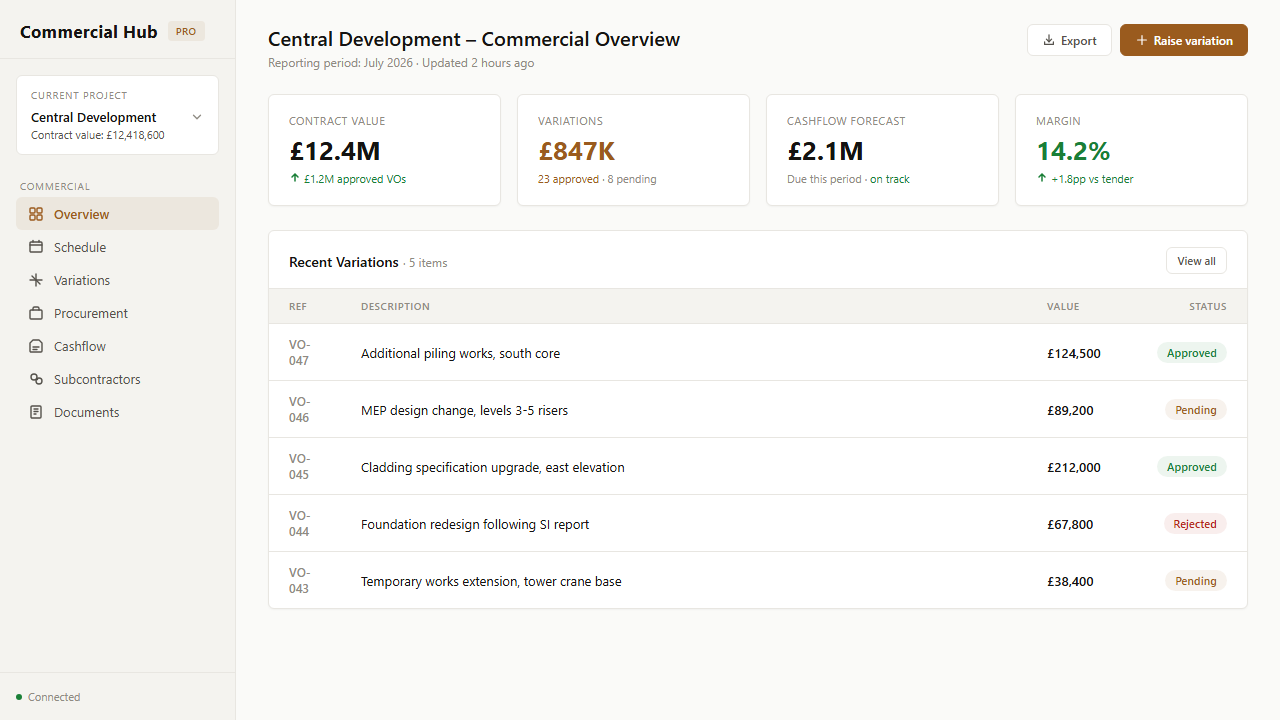Image resolution: width=1280 pixels, height=720 pixels.
Task: Click the Variations asterisk icon
Action: click(x=36, y=280)
